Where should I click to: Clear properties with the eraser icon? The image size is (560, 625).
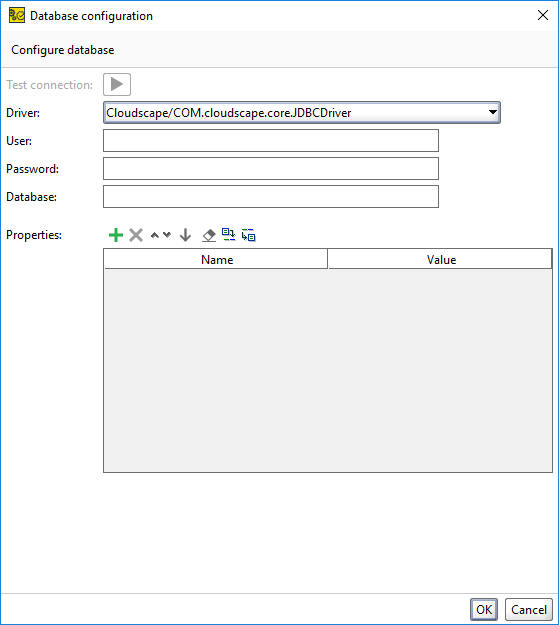208,235
